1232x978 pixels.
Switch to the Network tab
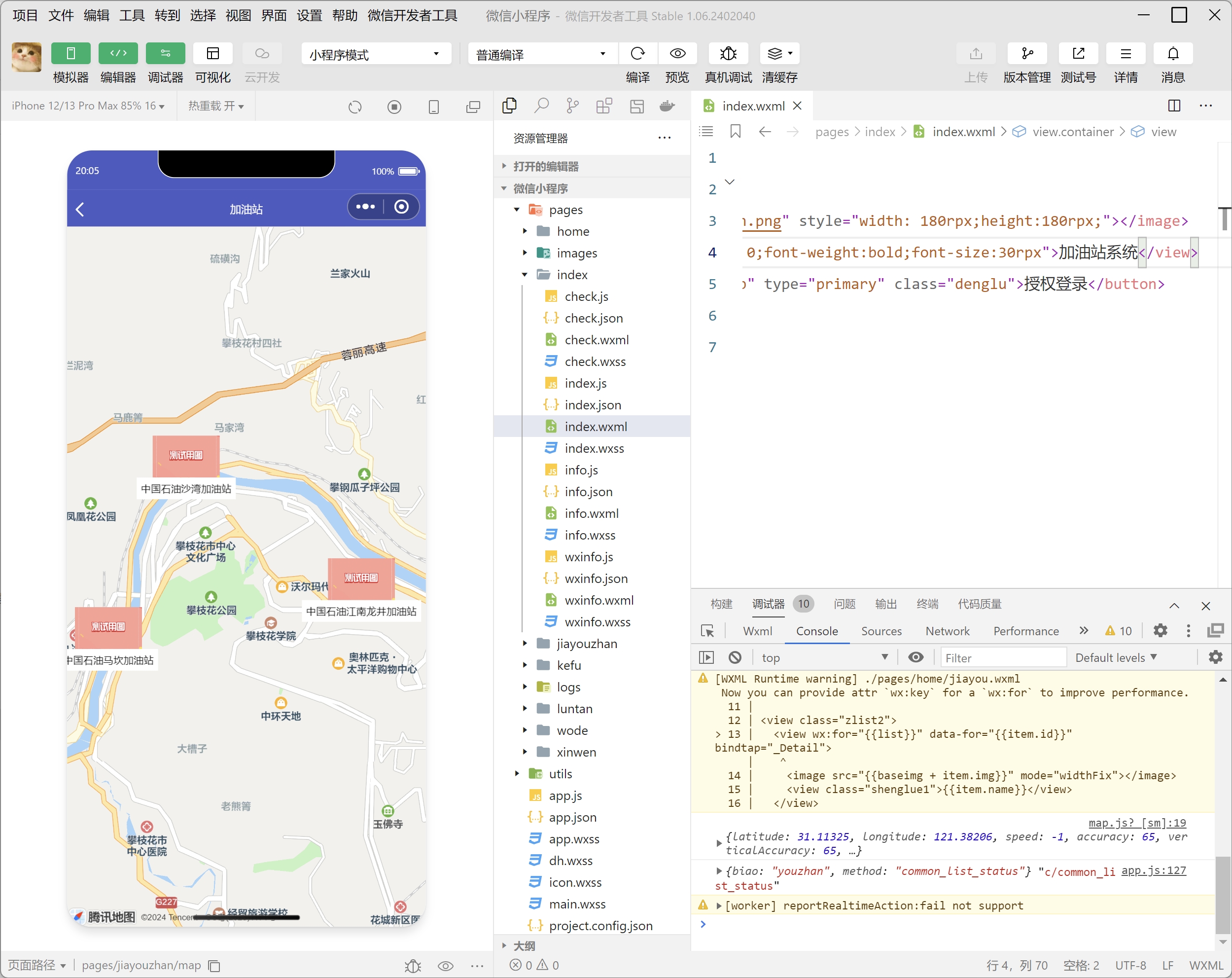(948, 631)
